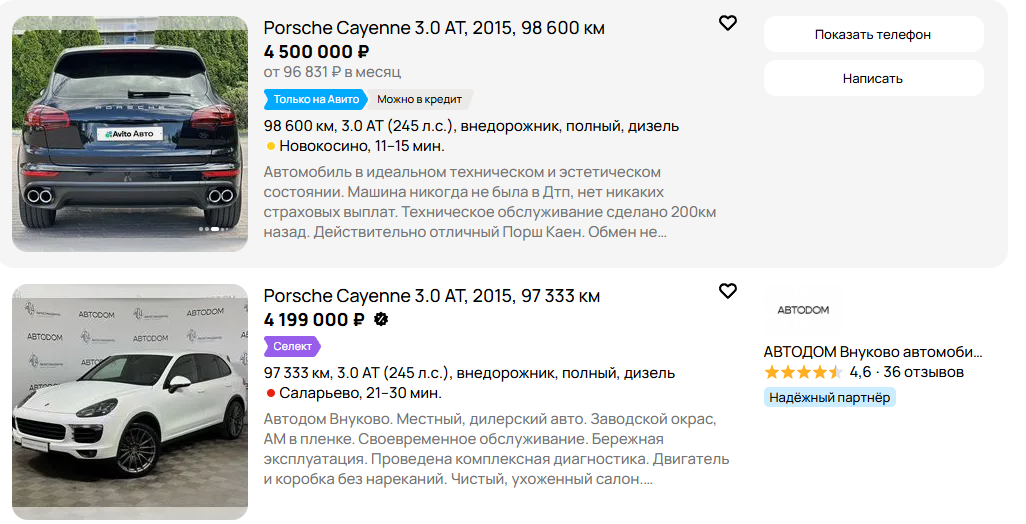Click the dealer star rating icons
The image size is (1026, 524).
point(803,372)
